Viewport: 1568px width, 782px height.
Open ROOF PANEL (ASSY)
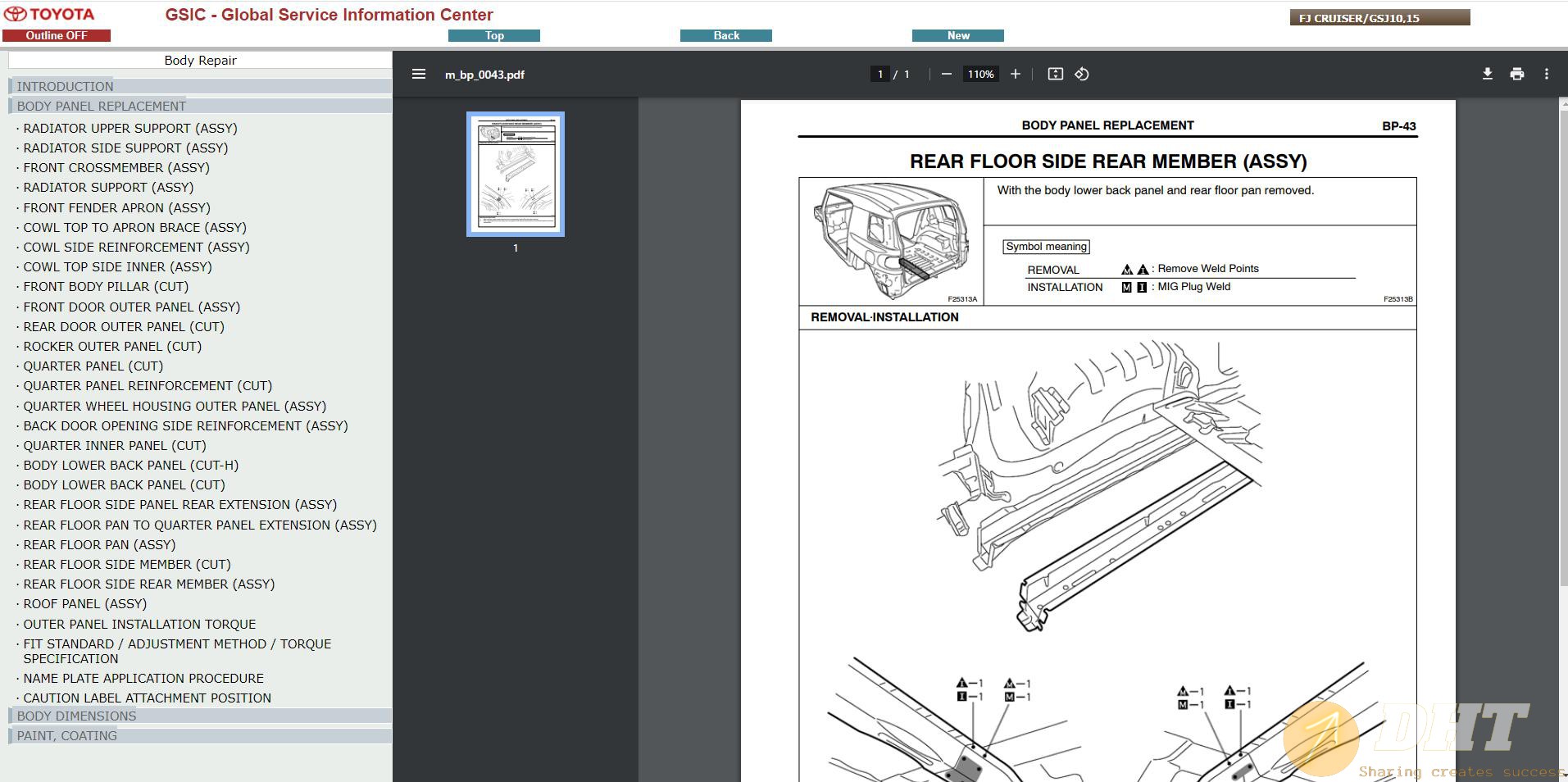tap(85, 603)
